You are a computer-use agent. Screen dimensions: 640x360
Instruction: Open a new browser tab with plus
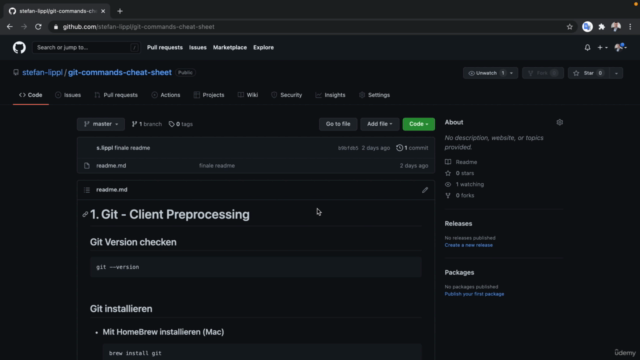120,11
